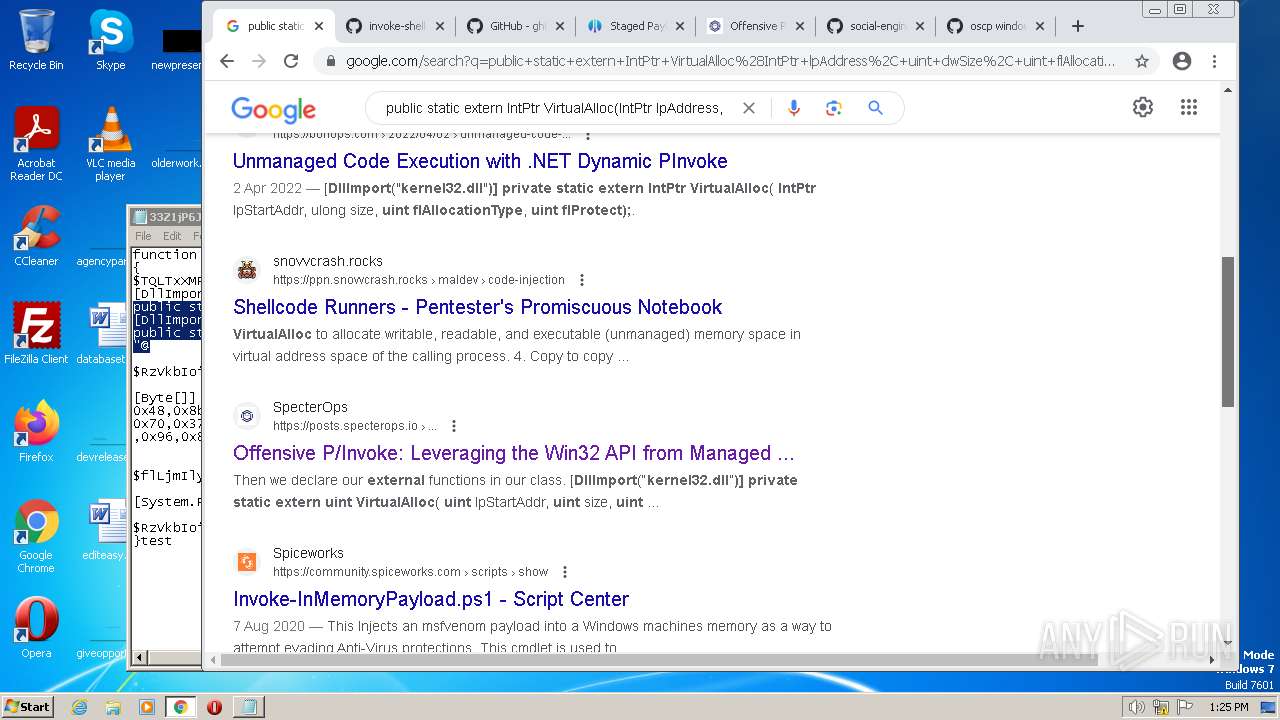Image resolution: width=1280 pixels, height=720 pixels.
Task: Switch to Offensive P tab
Action: [x=755, y=26]
